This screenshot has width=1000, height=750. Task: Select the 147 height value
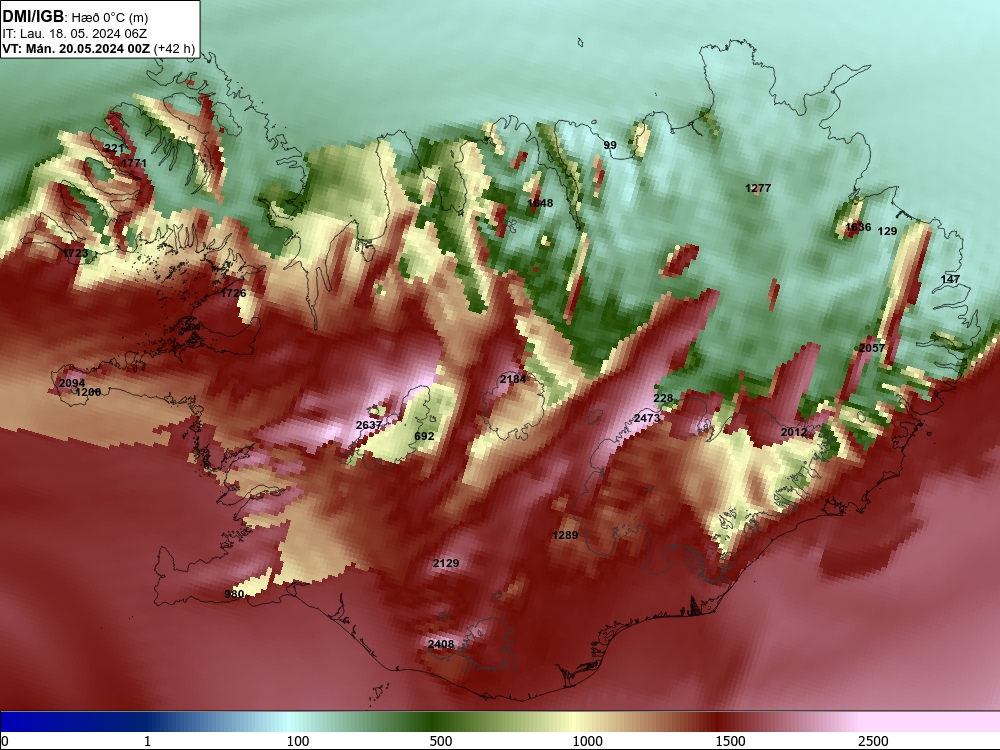(950, 279)
